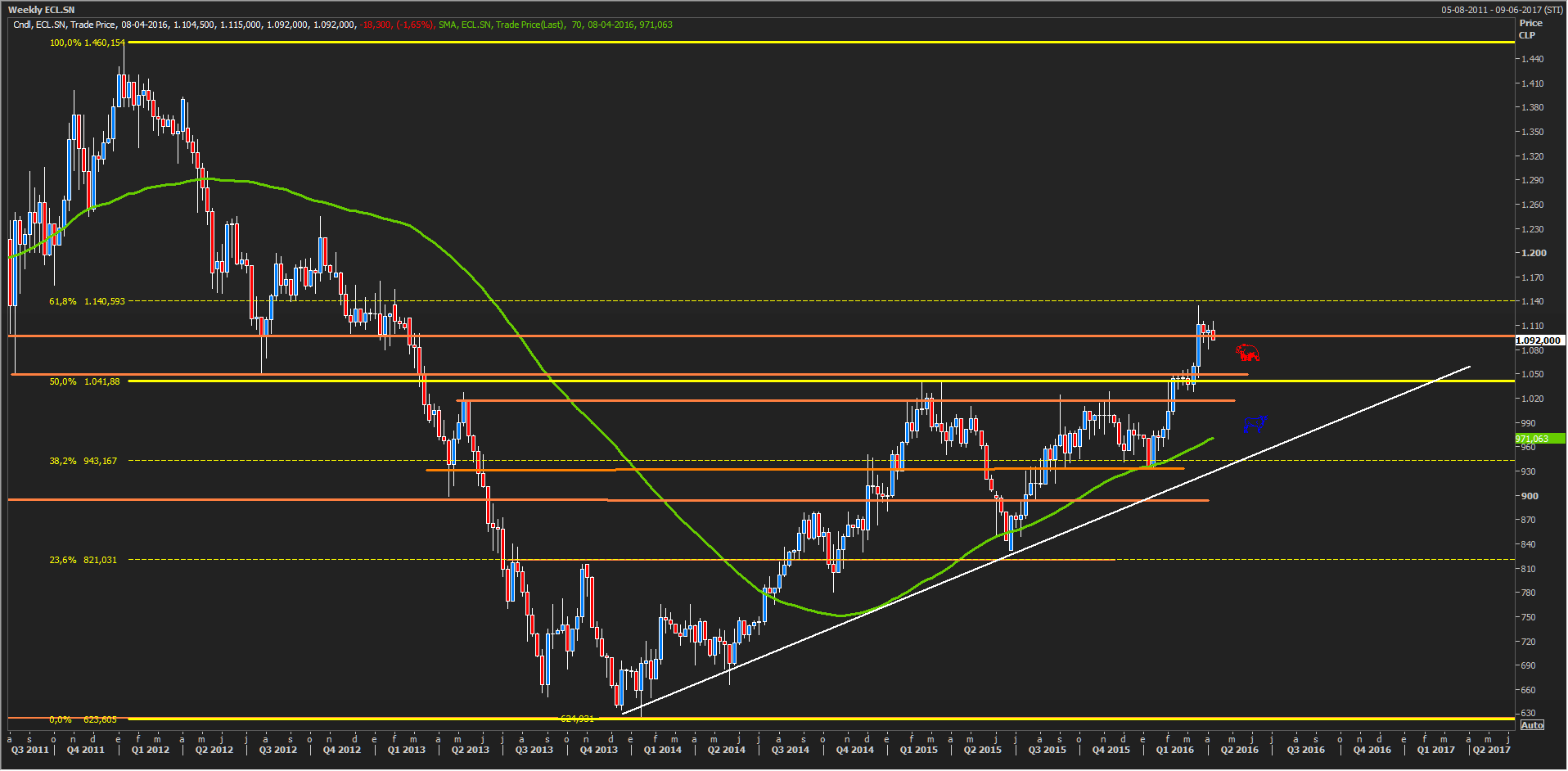Select the 38,2% 943,167 Fibonacci label
Image resolution: width=1568 pixels, height=771 pixels.
tap(83, 461)
